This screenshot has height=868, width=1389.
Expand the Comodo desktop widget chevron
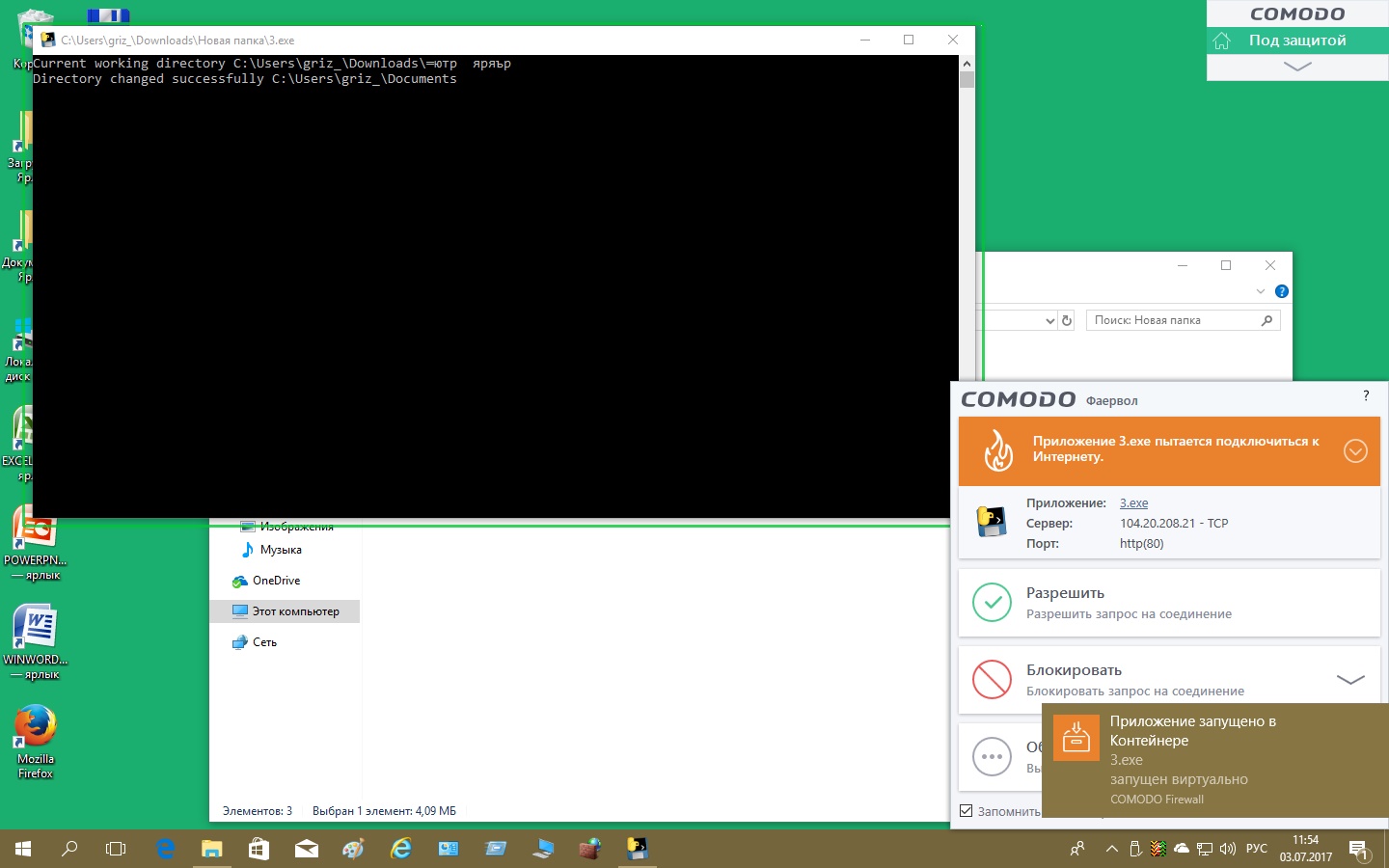tap(1297, 67)
